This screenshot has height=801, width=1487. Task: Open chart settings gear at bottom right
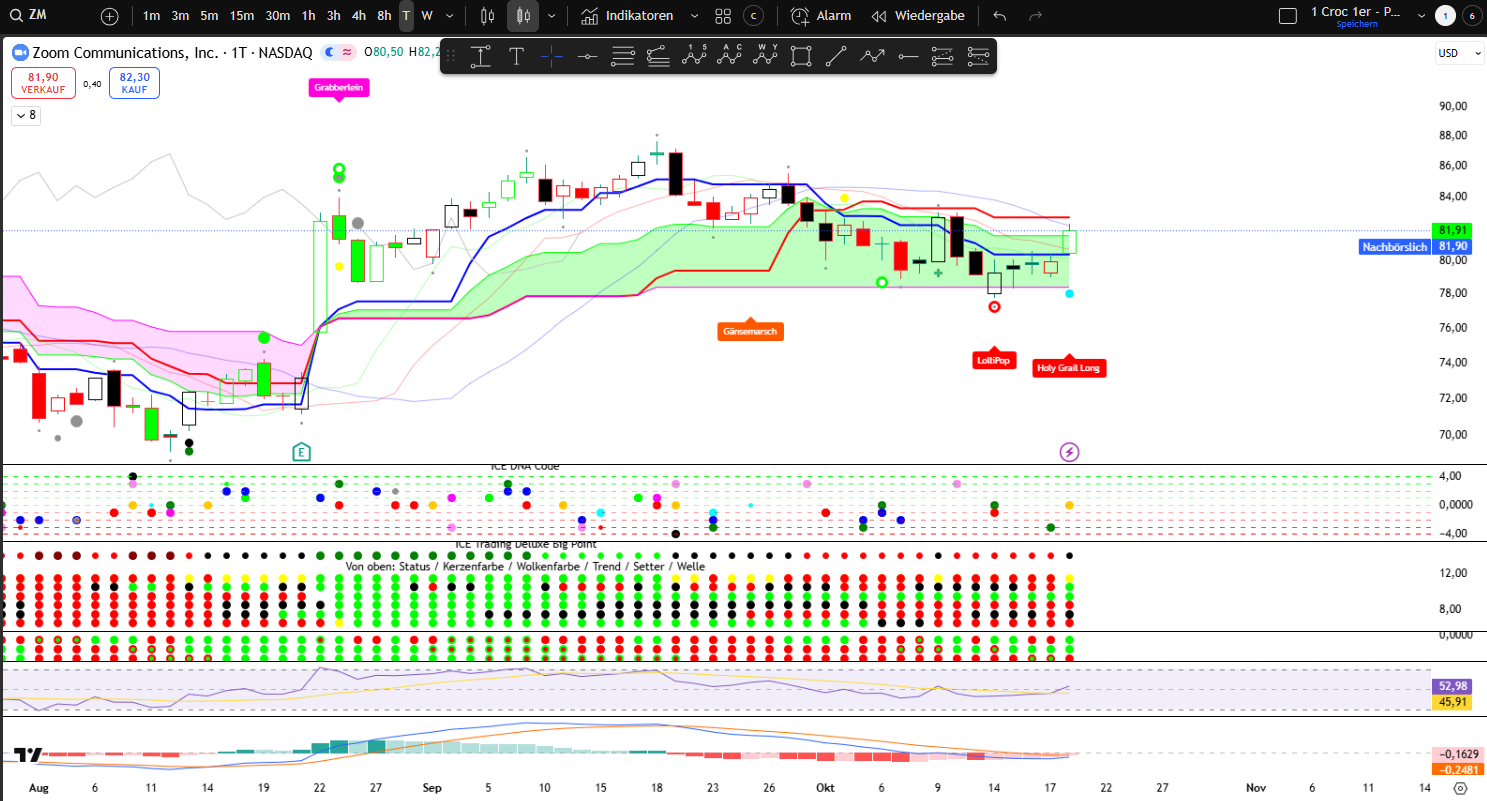coord(1460,788)
